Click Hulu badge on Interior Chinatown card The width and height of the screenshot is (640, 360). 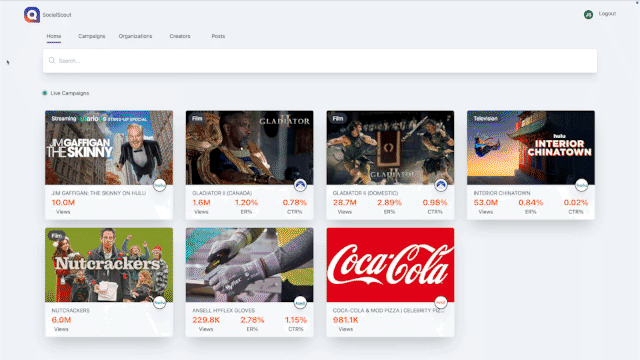click(582, 185)
